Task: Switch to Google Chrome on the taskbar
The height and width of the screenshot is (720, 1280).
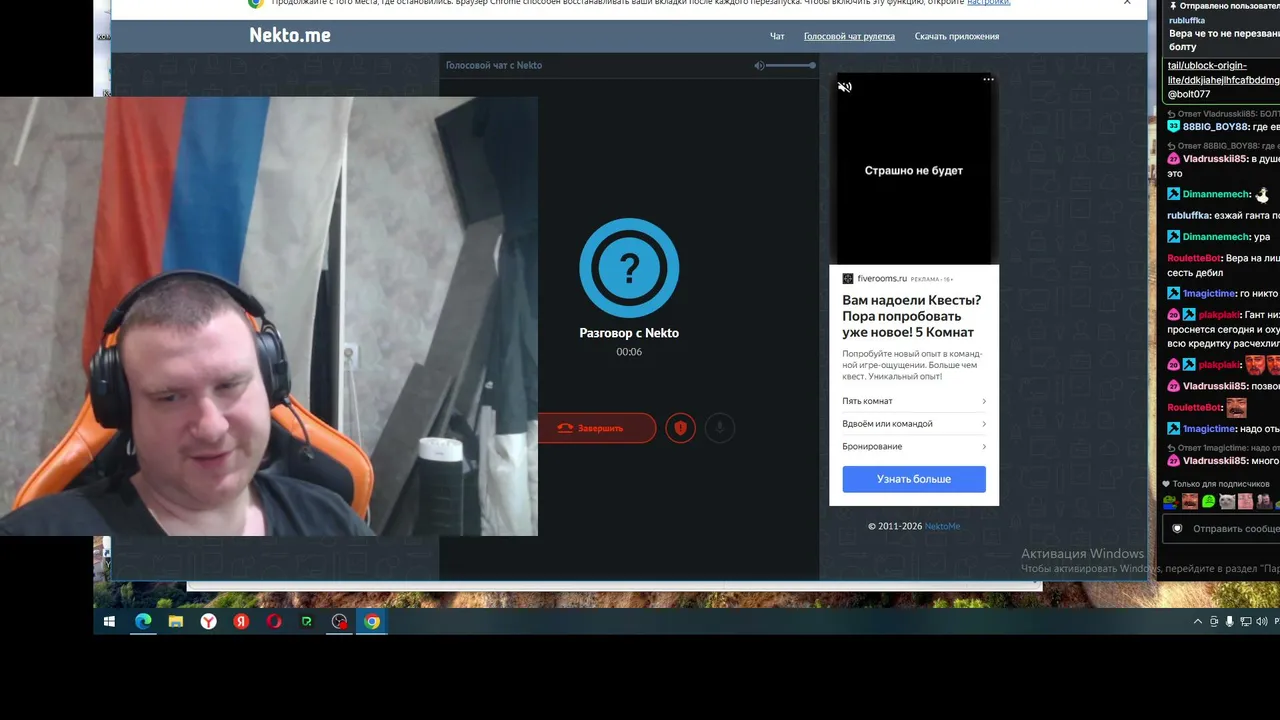Action: pos(372,622)
